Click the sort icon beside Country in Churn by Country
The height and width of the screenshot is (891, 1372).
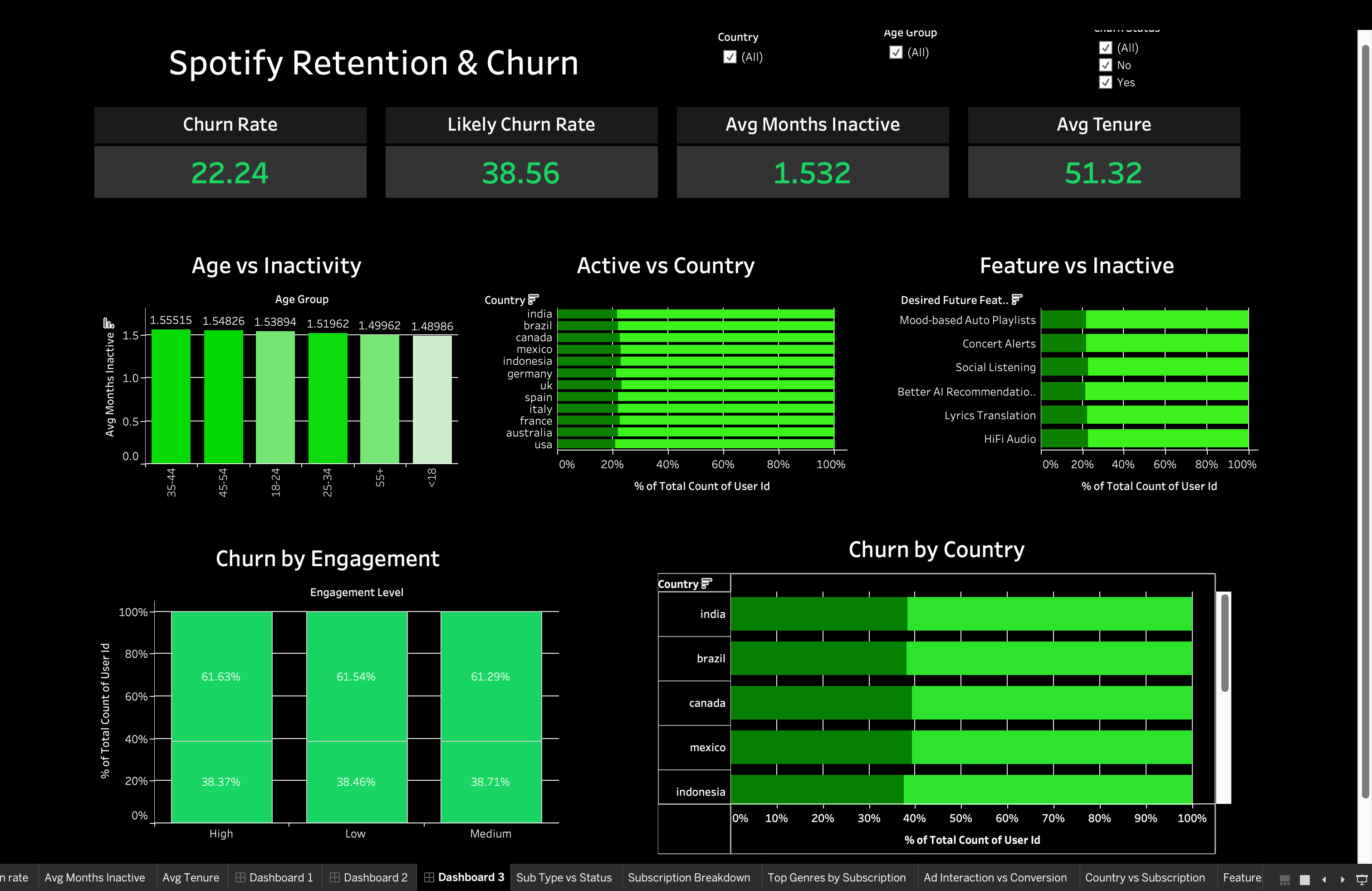706,583
